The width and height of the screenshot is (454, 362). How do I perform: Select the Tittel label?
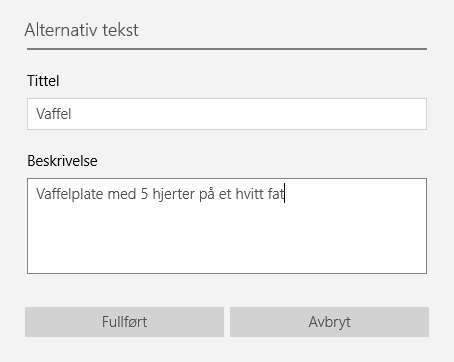[x=43, y=81]
